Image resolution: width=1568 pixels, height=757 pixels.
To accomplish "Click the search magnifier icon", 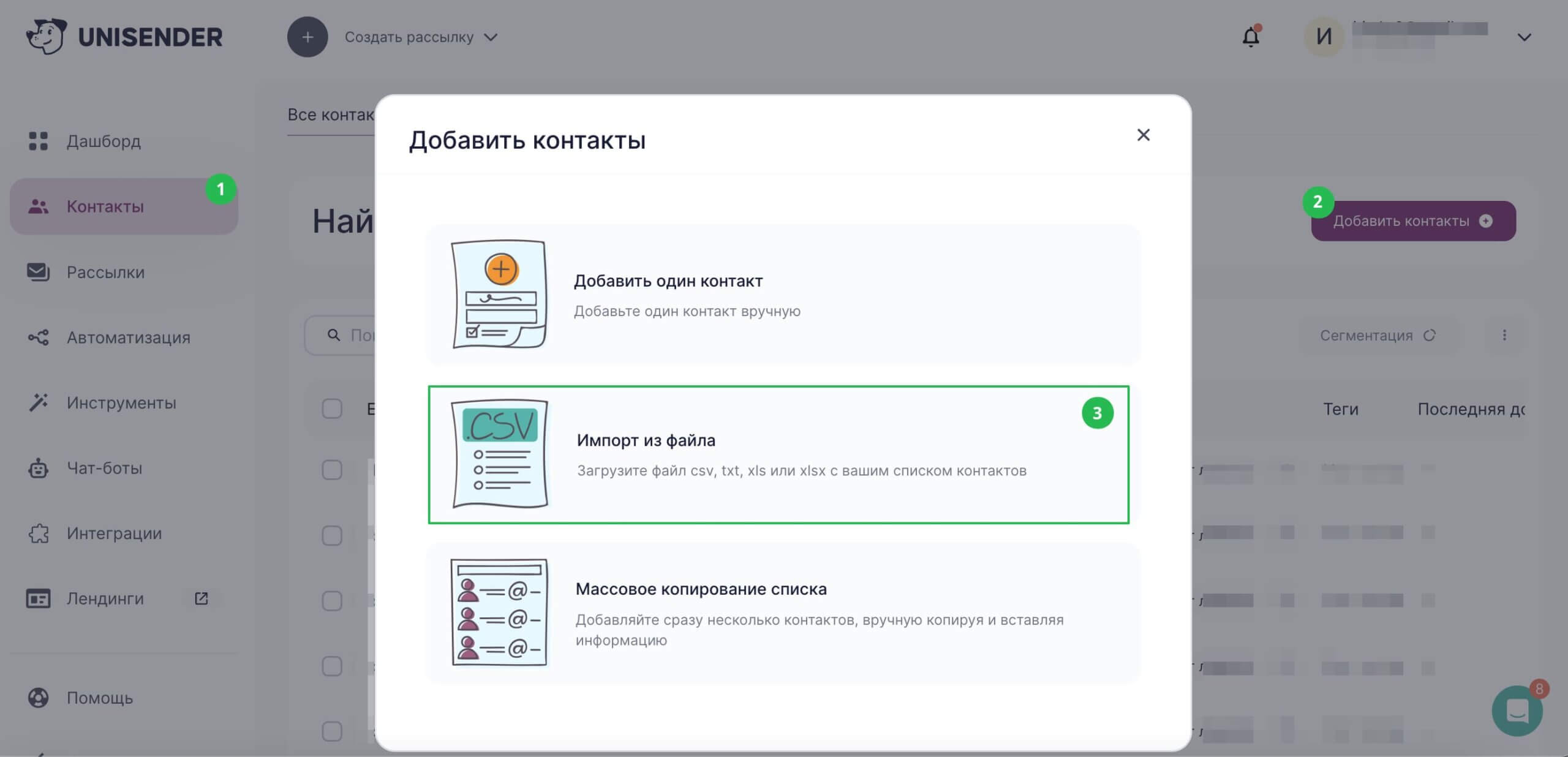I will [x=334, y=335].
